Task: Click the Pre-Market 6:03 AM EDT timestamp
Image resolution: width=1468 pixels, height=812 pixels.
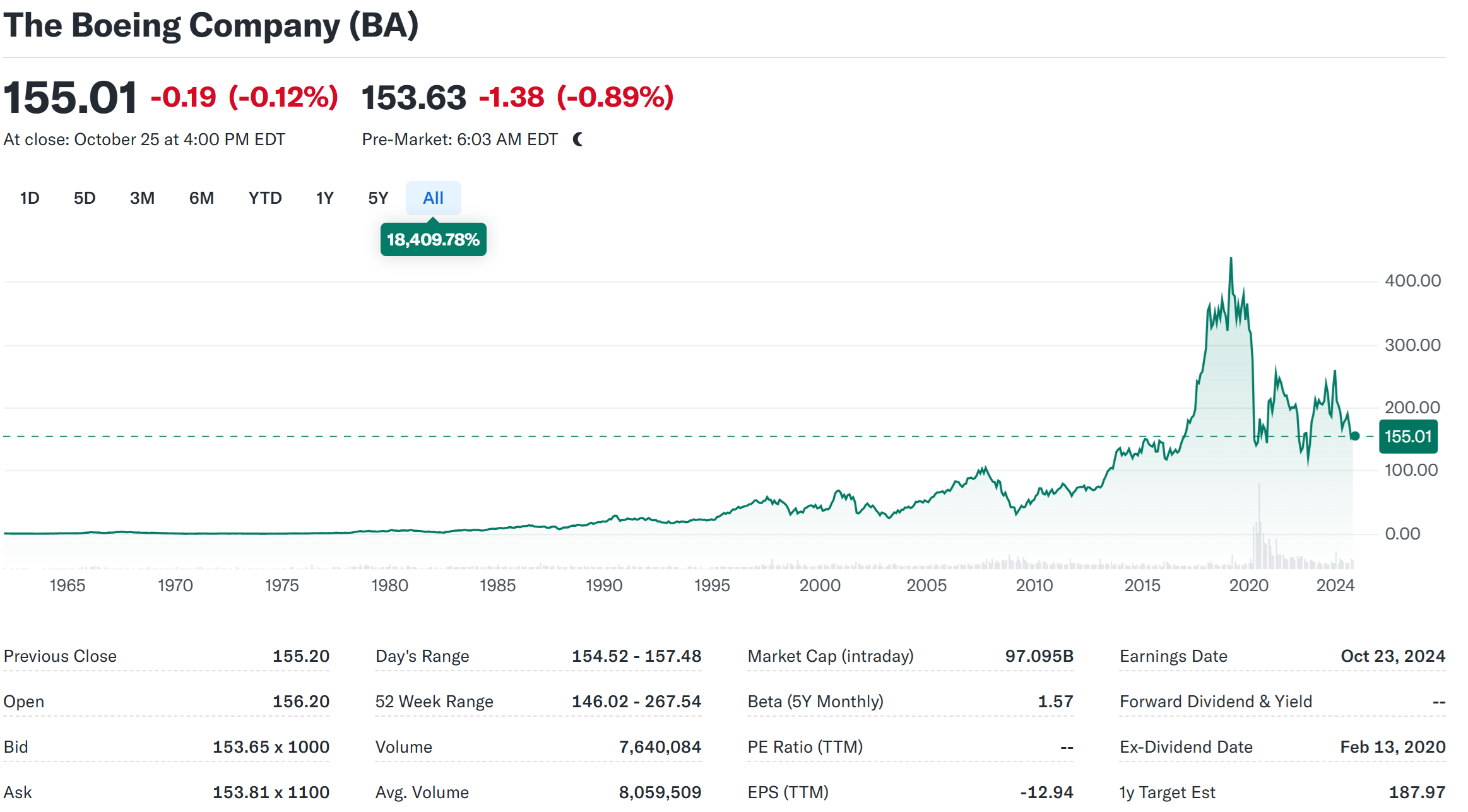Action: click(459, 139)
